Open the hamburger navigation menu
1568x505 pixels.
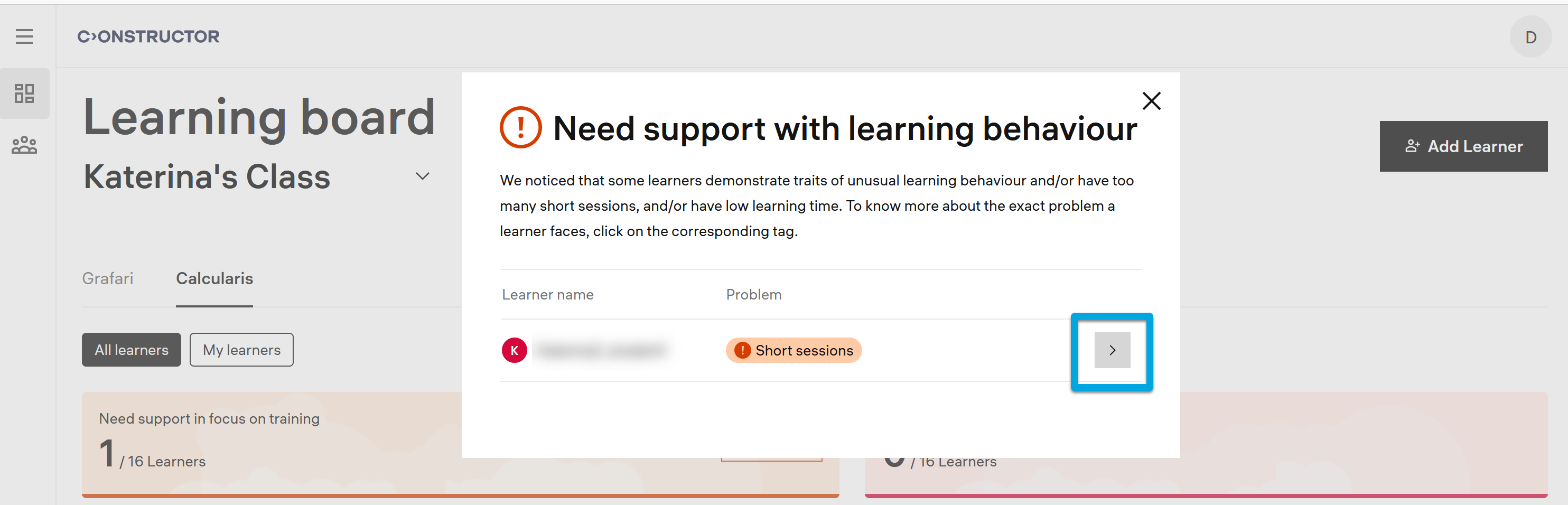[x=24, y=36]
